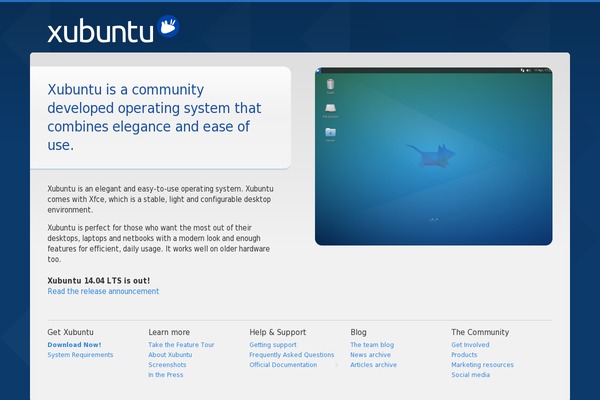
Task: Click the File System drive icon in screenshot
Action: click(330, 110)
